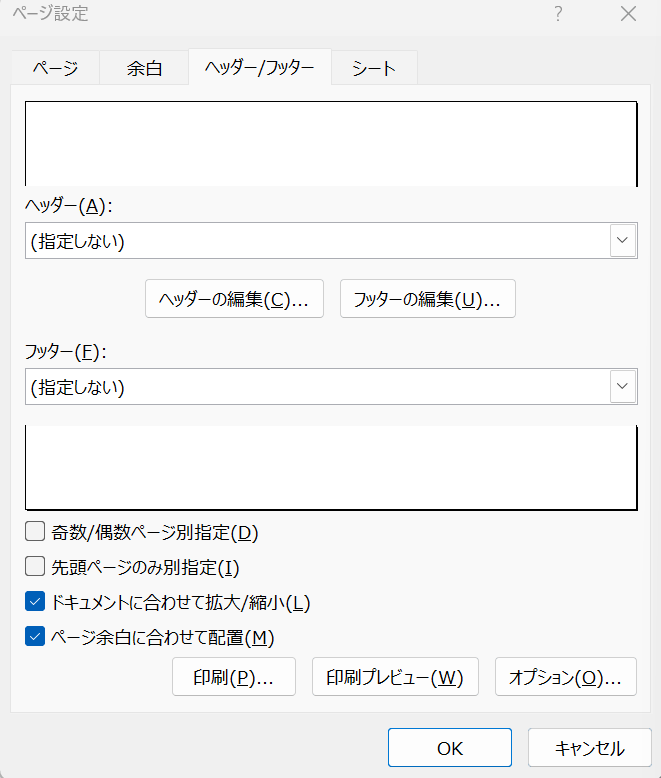Expand the ヘッダー dropdown arrow
The height and width of the screenshot is (778, 661).
point(623,240)
